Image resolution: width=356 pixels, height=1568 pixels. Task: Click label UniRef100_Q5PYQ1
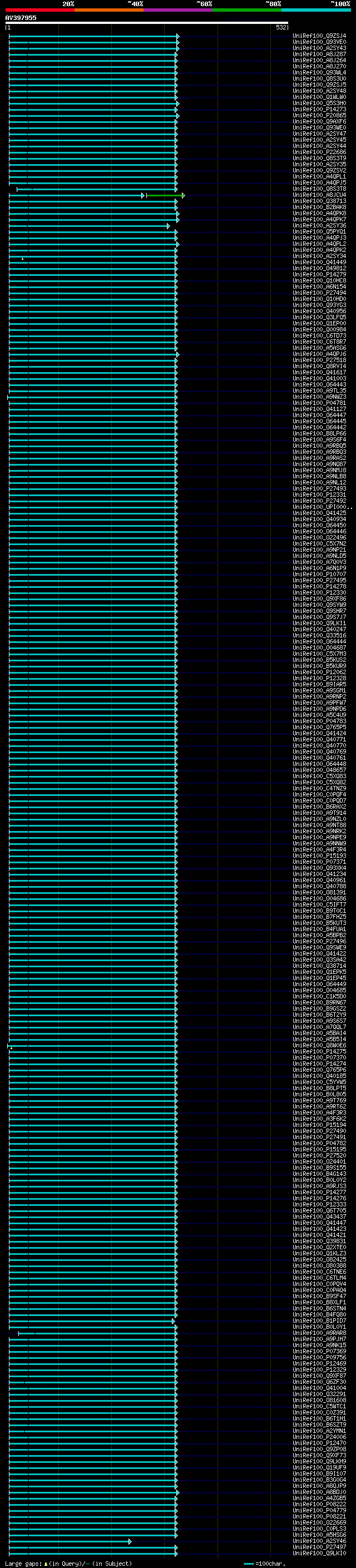click(x=319, y=232)
